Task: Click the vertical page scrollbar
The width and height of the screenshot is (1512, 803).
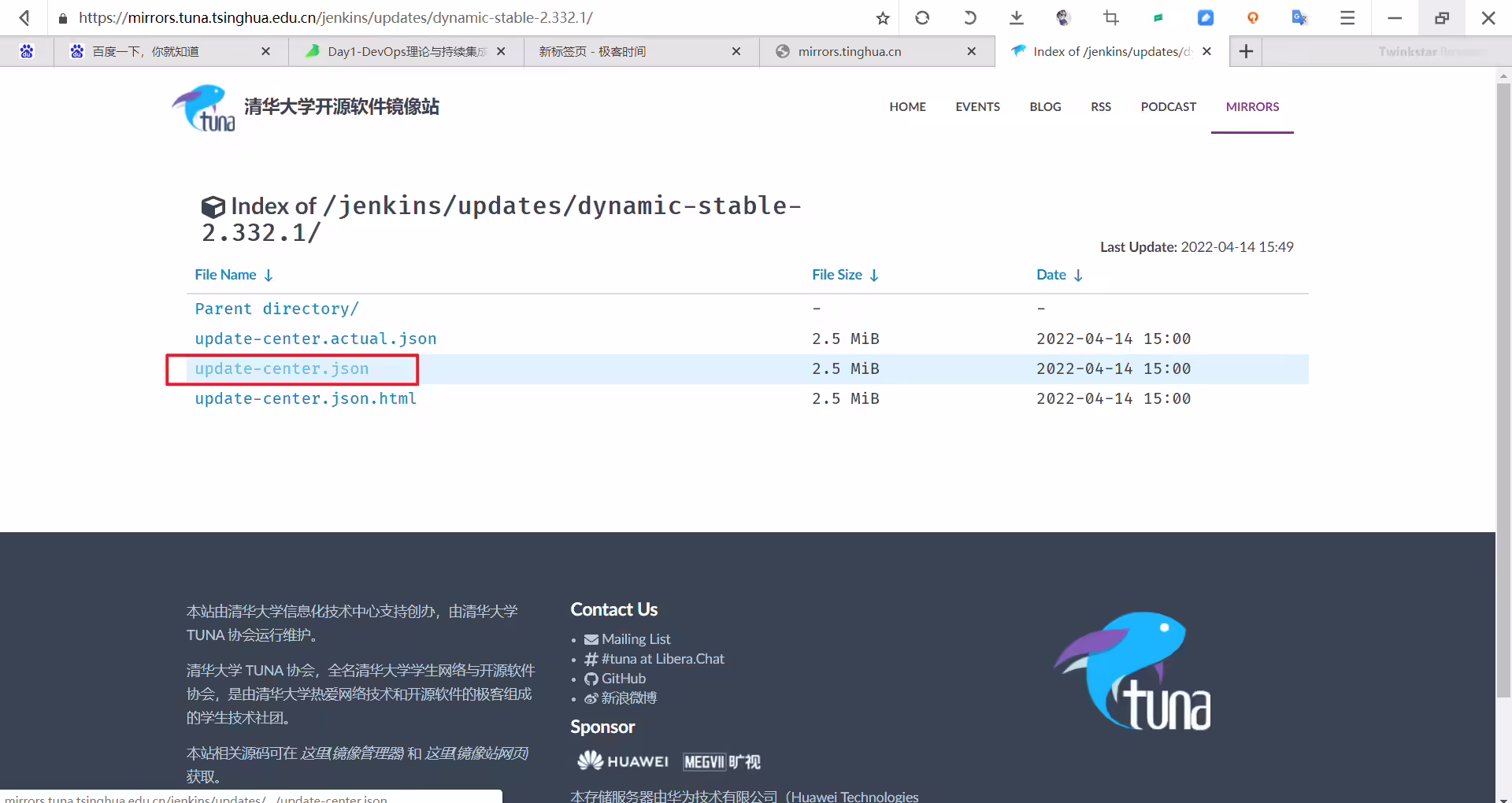Action: coord(1503,390)
